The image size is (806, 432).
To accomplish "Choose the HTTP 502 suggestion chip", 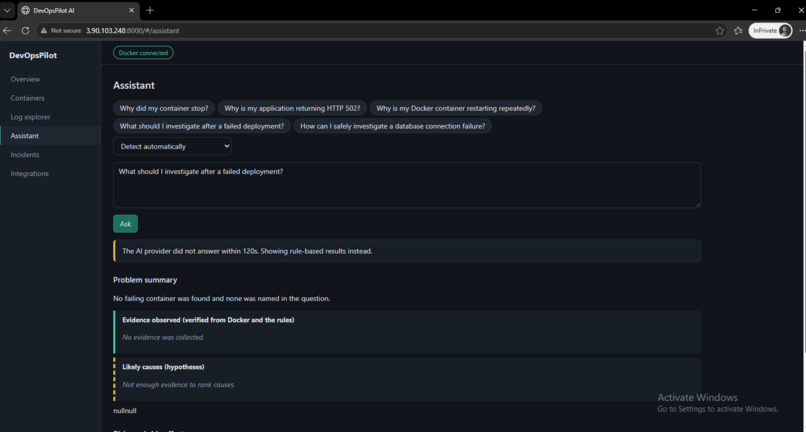I will 292,108.
